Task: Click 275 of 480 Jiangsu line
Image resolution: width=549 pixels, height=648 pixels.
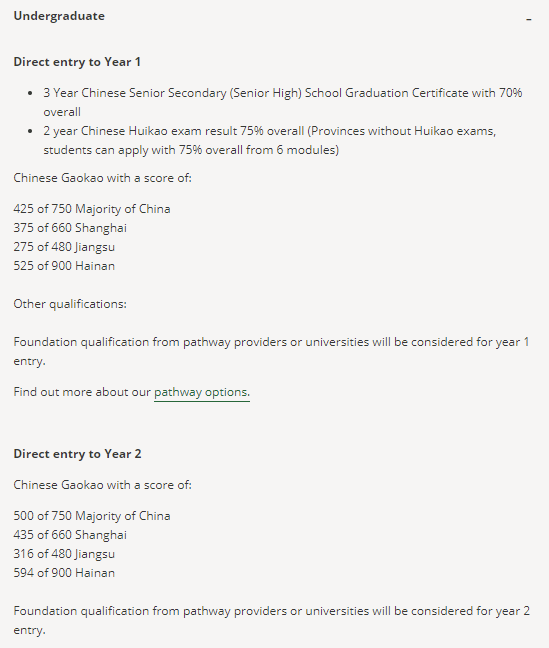Action: coord(64,247)
